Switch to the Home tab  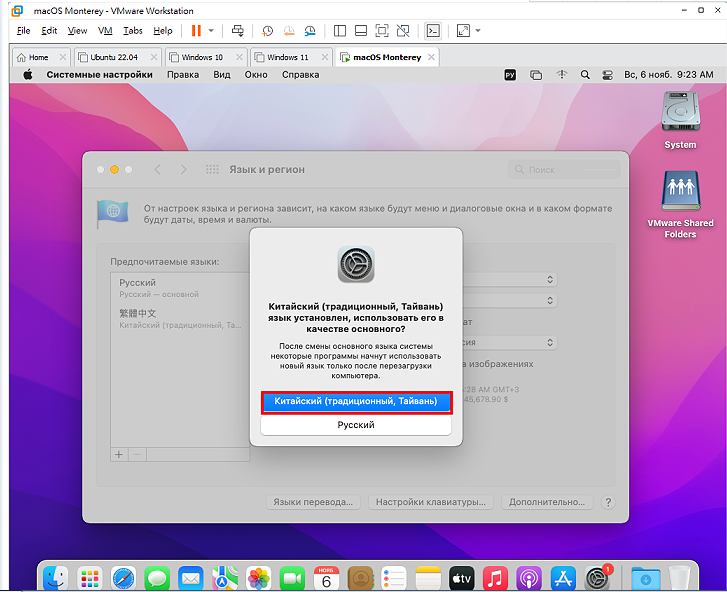tap(38, 57)
